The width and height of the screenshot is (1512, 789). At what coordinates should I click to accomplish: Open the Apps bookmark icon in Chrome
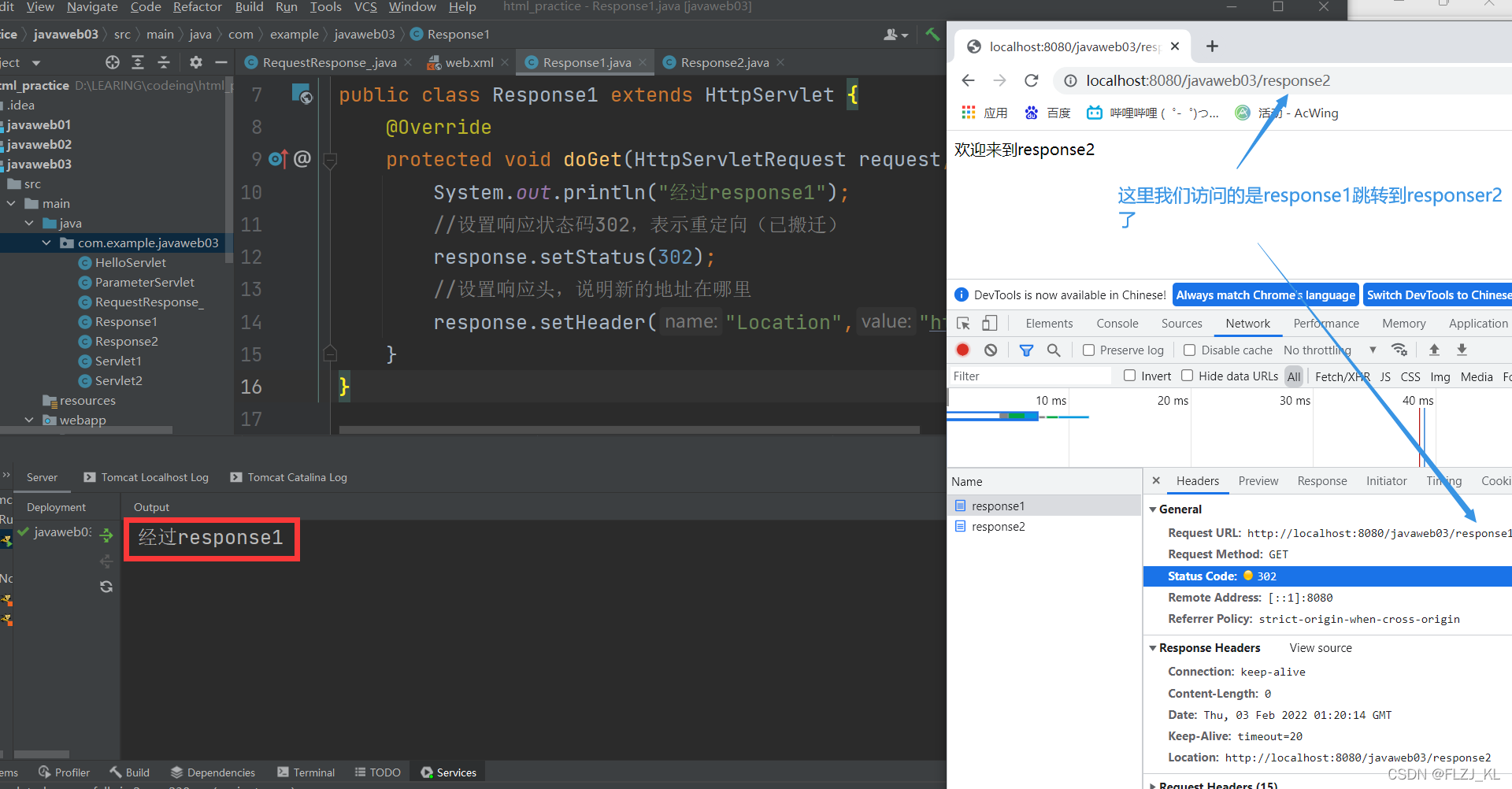pos(969,113)
